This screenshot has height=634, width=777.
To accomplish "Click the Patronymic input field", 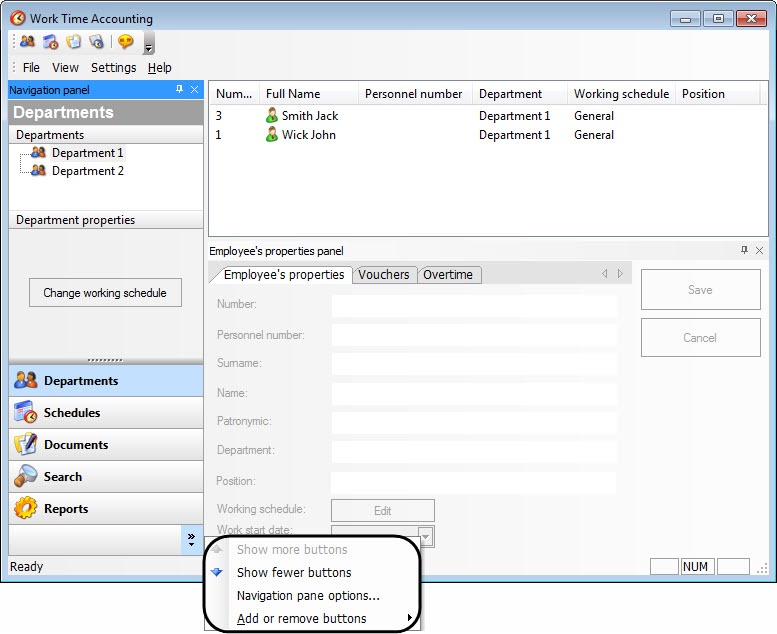I will click(x=474, y=422).
